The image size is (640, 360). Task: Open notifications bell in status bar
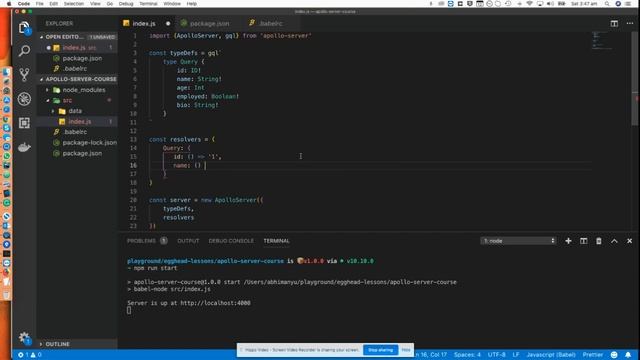coord(628,355)
